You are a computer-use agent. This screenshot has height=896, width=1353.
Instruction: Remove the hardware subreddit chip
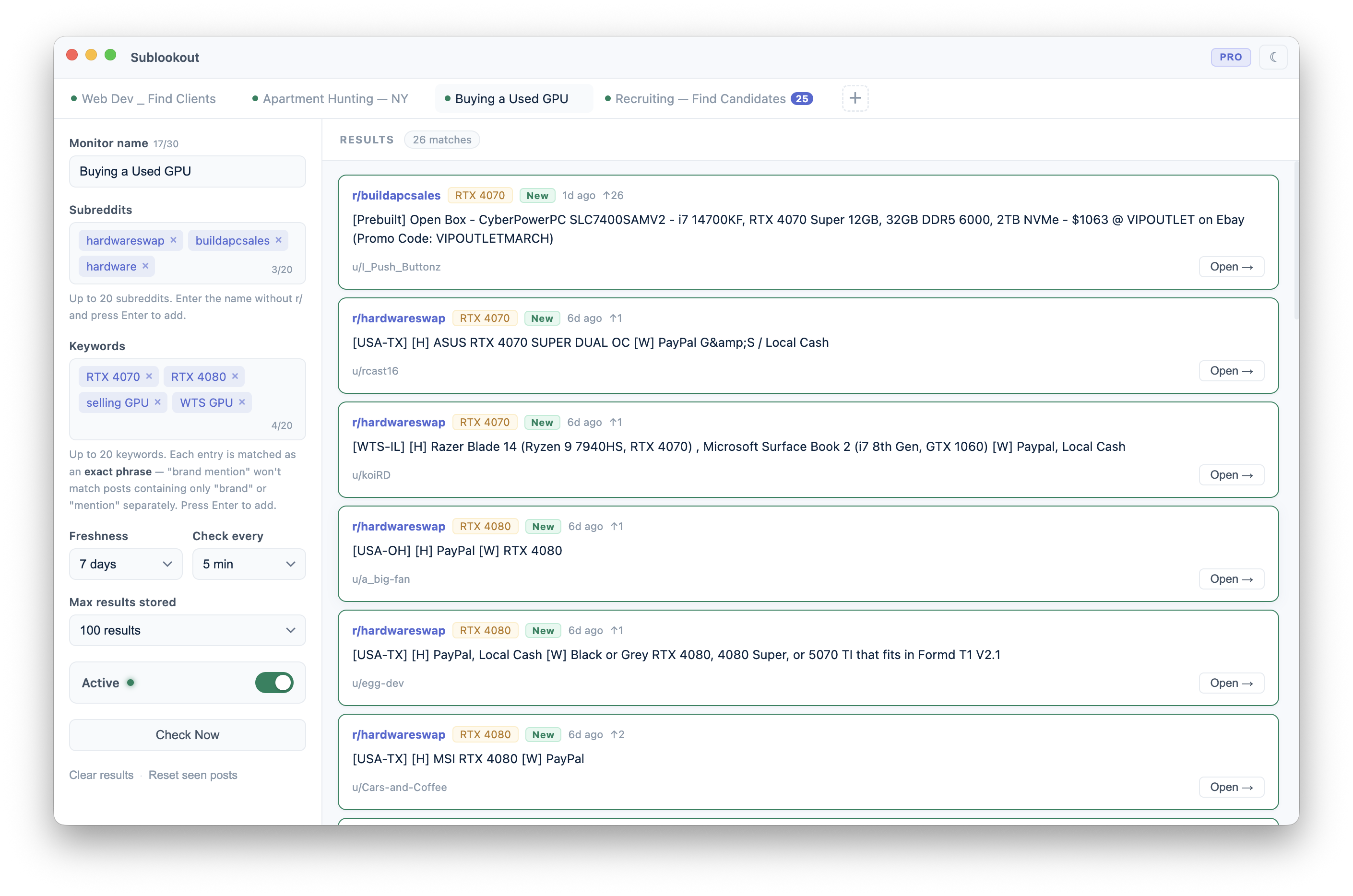[145, 266]
